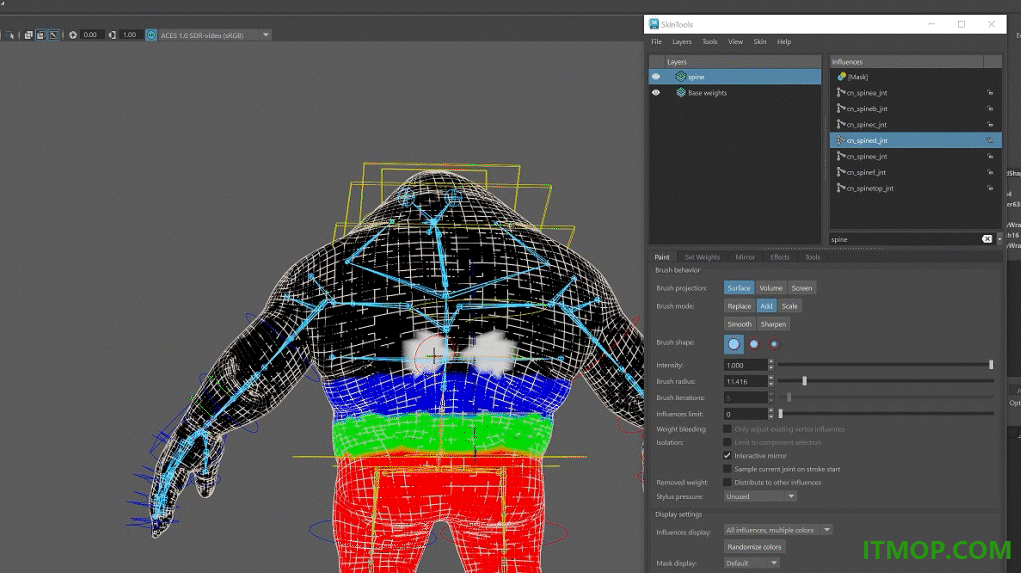Viewport: 1021px width, 573px height.
Task: Switch to the Set Weights tab
Action: (702, 257)
